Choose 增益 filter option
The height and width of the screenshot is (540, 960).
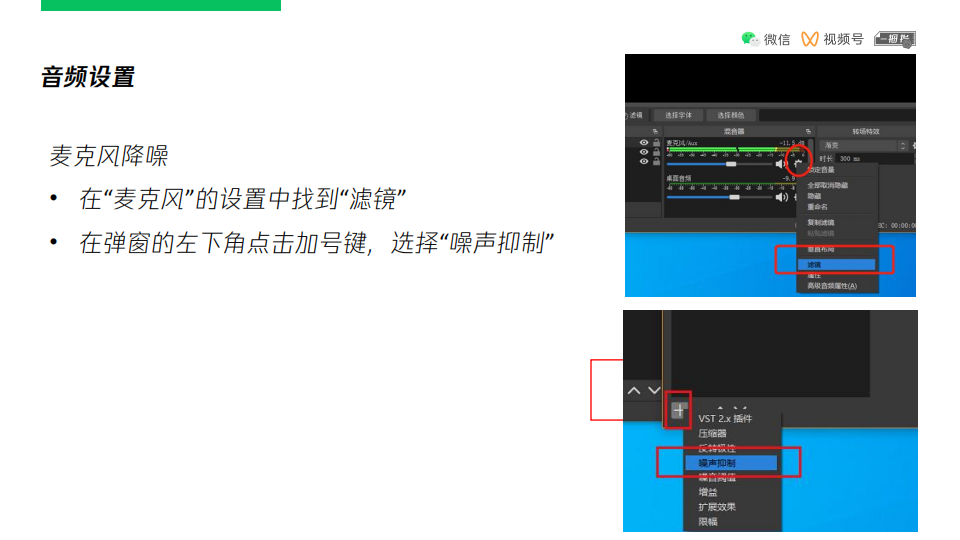pyautogui.click(x=708, y=492)
